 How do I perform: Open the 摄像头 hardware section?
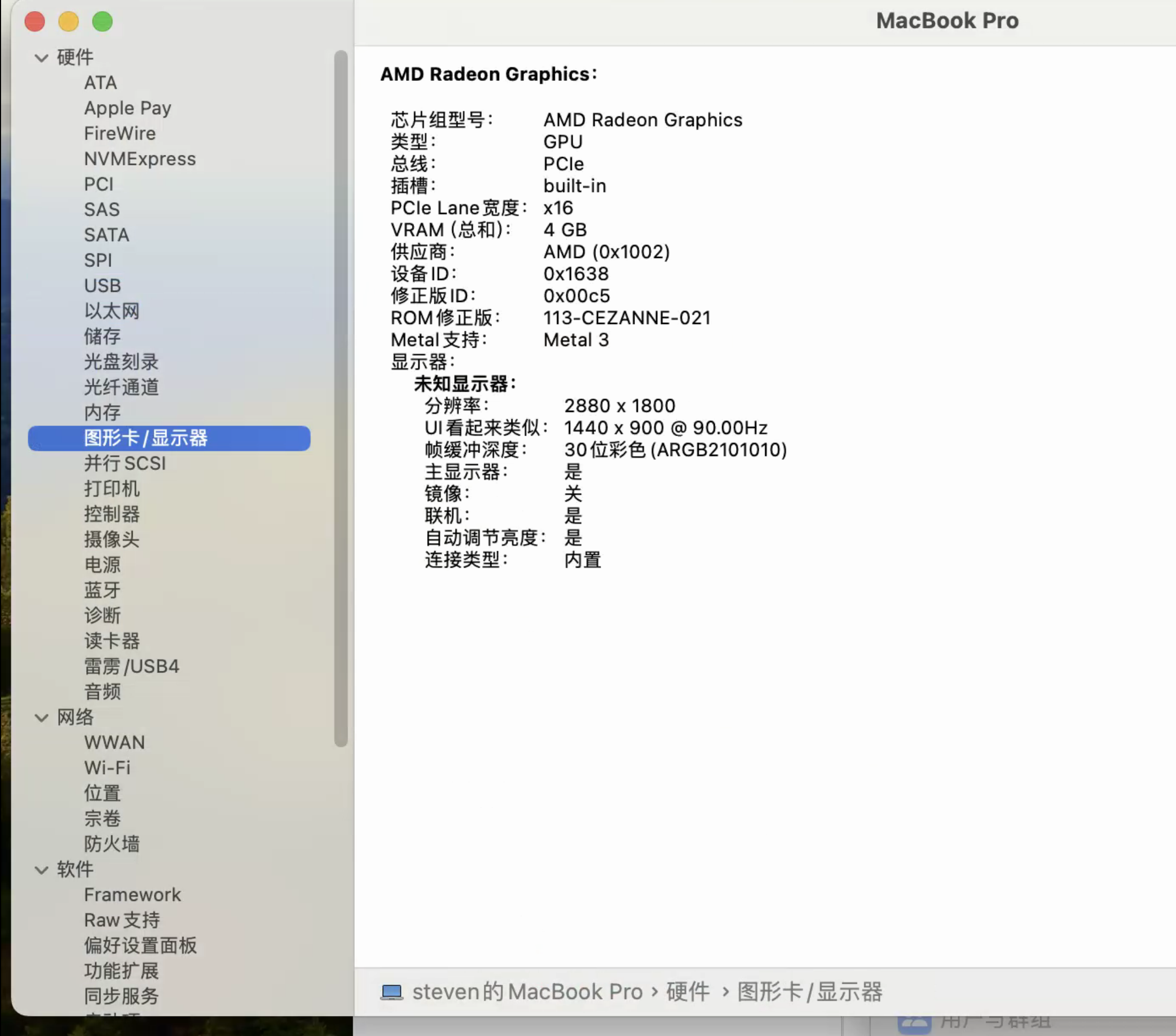112,540
